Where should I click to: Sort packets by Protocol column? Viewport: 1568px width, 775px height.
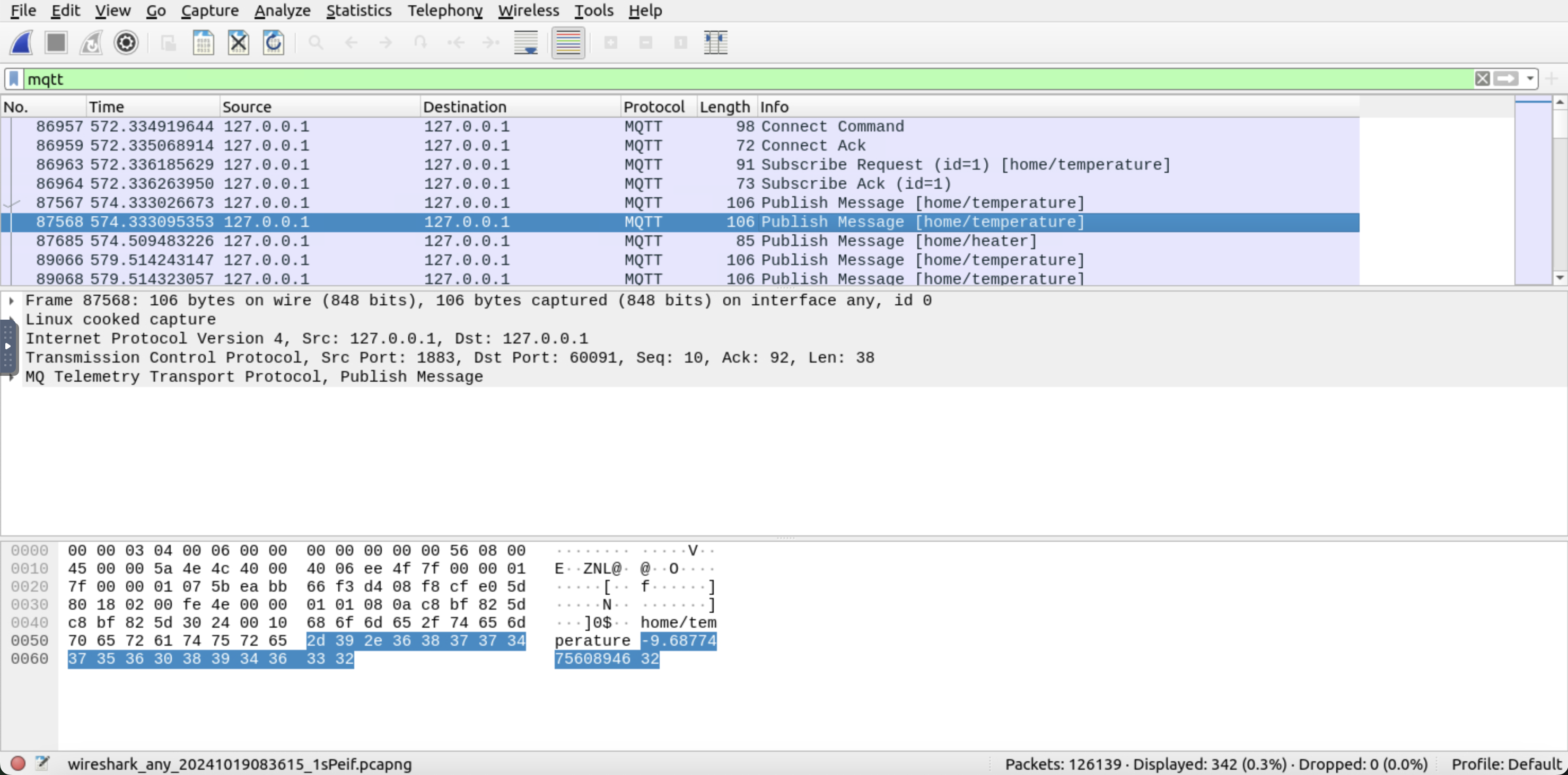point(659,107)
